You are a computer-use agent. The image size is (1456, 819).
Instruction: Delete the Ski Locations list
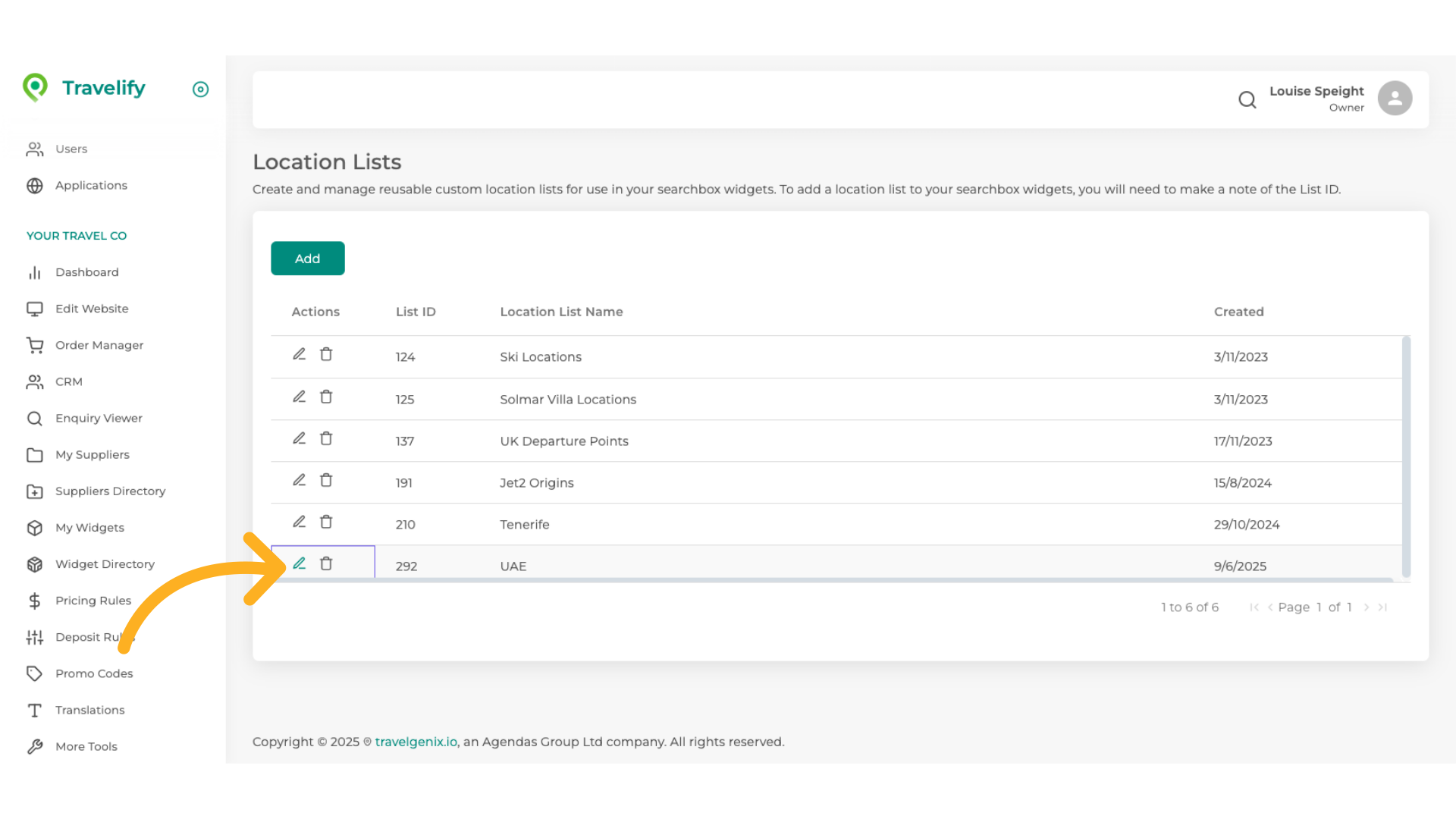326,354
